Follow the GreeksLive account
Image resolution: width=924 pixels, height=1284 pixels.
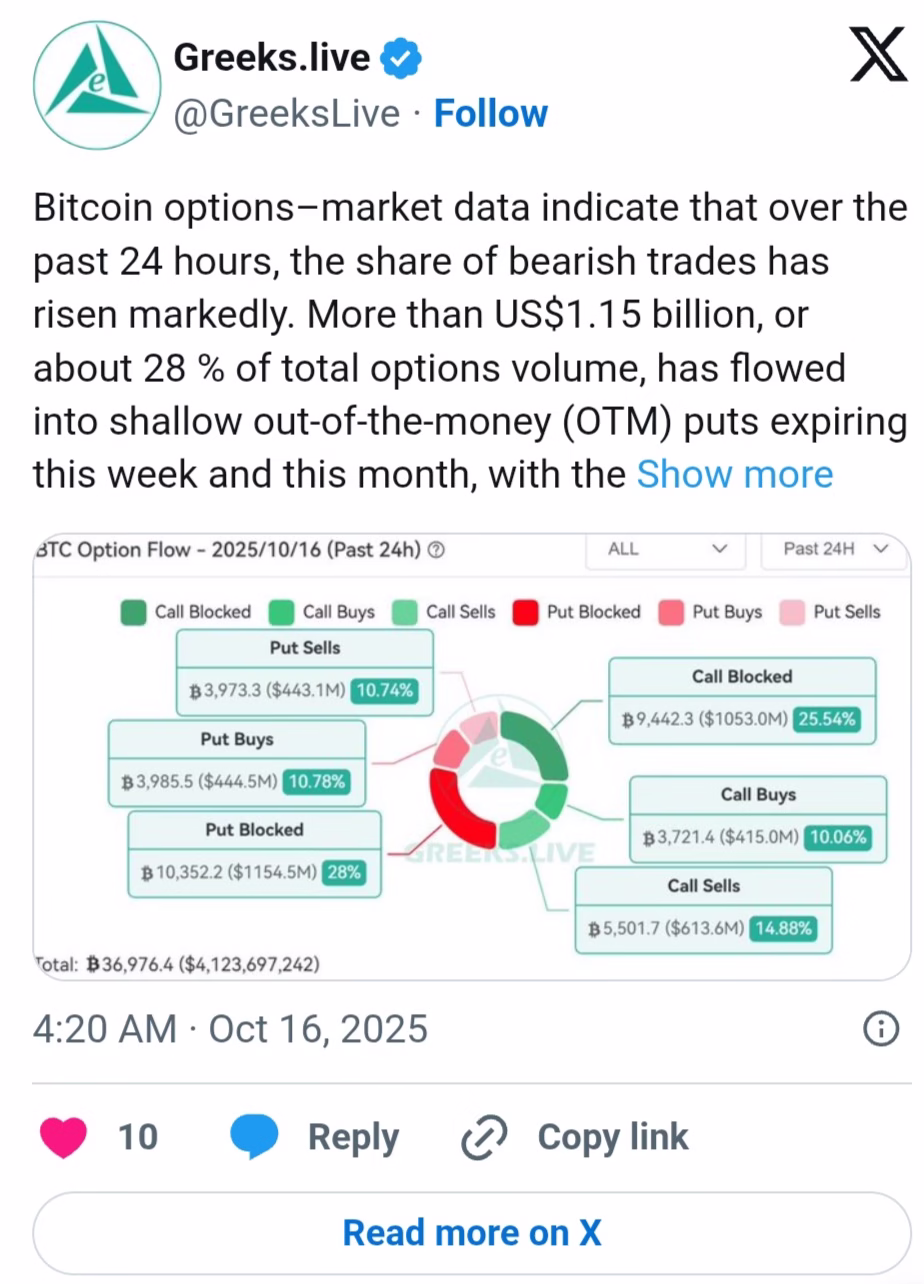coord(490,114)
